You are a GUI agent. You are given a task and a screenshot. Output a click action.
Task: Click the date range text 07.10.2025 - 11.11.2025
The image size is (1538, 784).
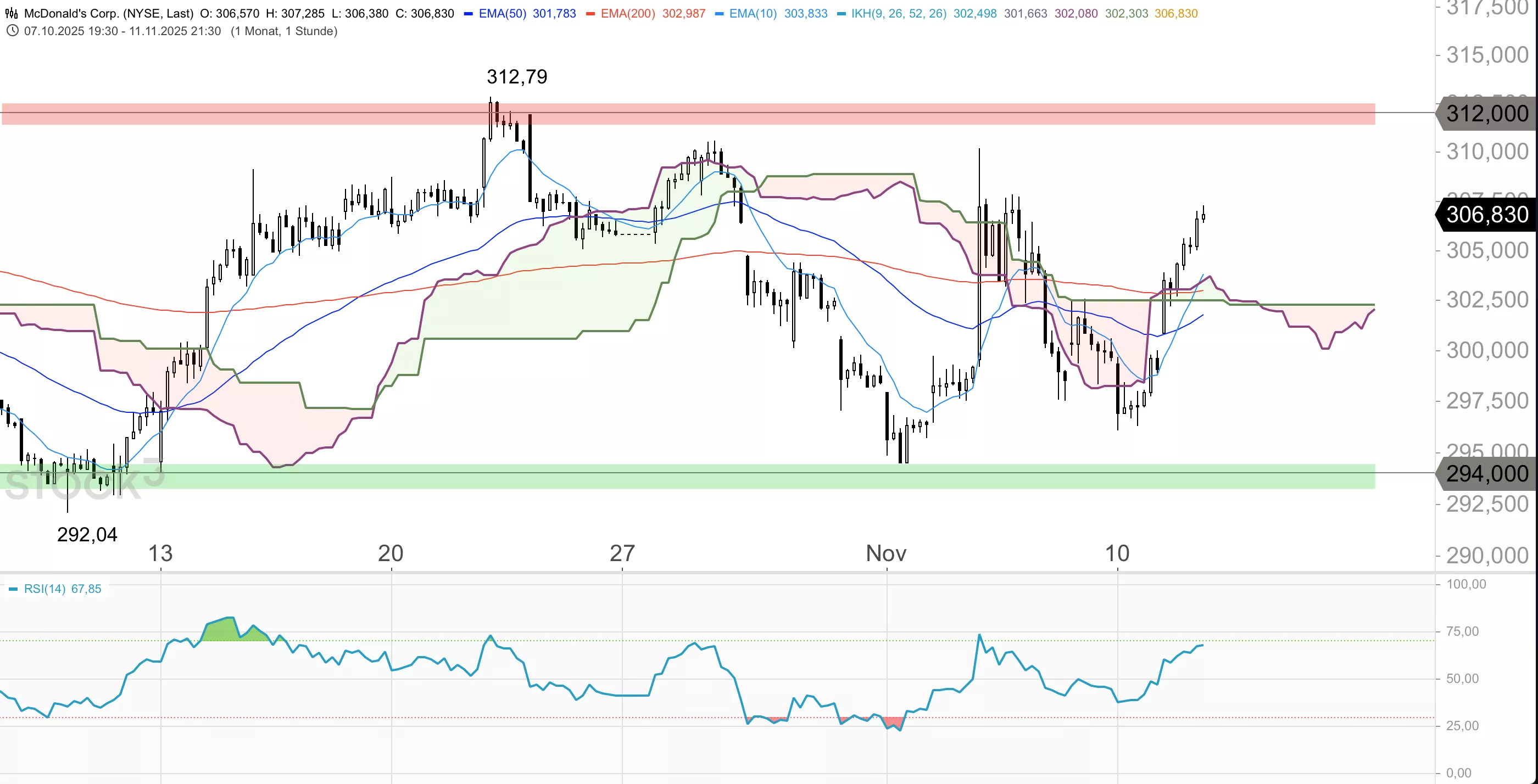[x=122, y=31]
